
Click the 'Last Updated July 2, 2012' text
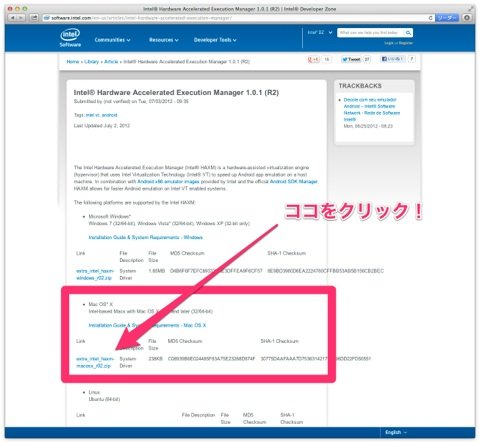[x=102, y=126]
